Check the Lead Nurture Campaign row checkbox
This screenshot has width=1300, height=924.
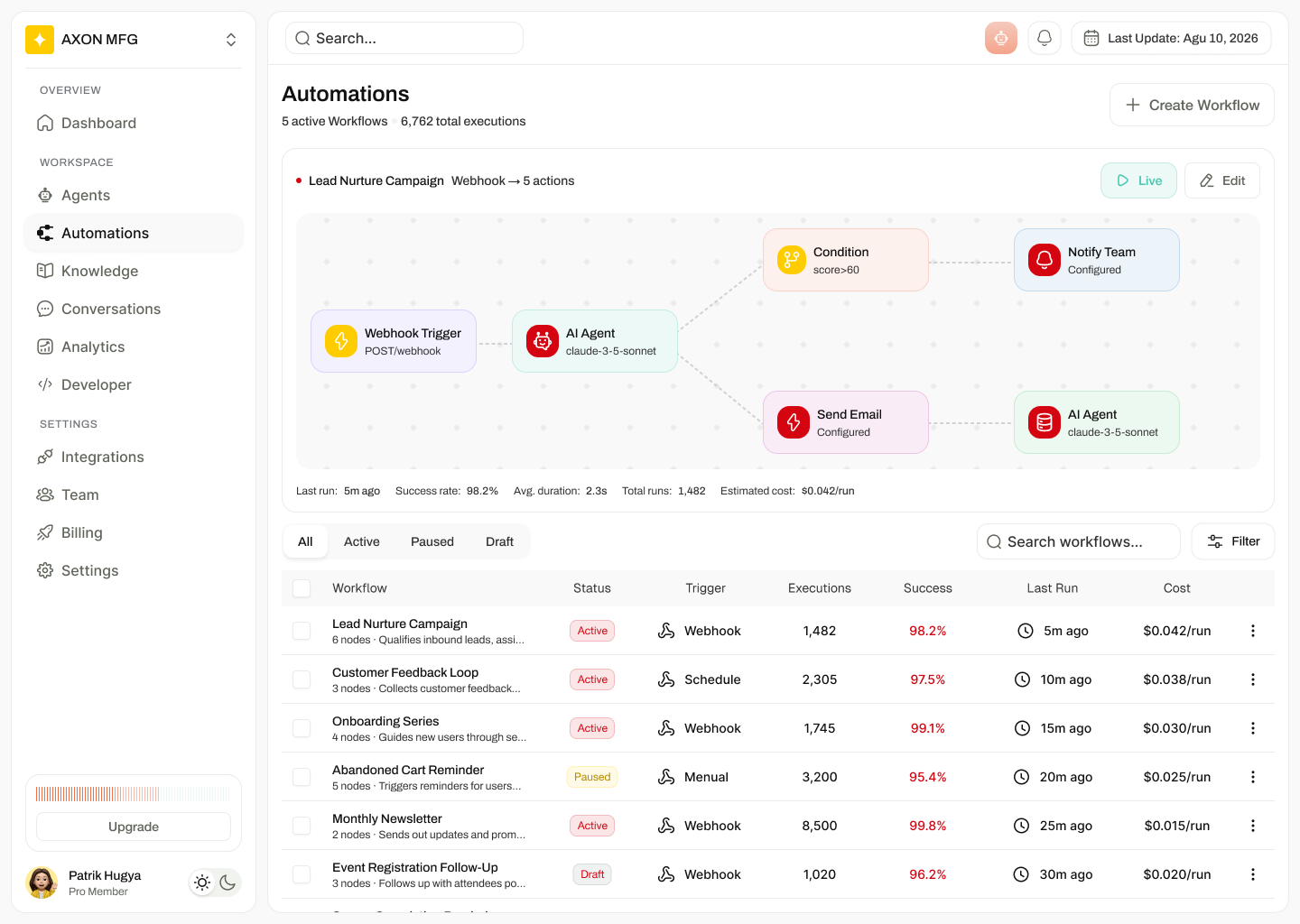tap(302, 631)
